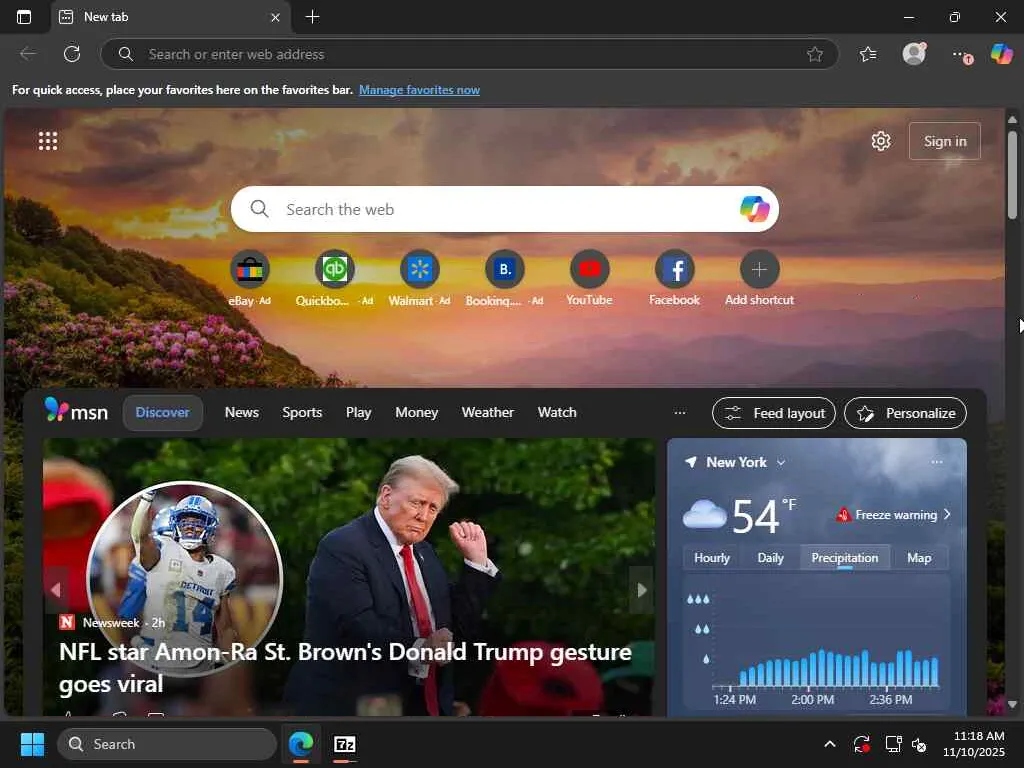Show hidden system tray icons
The height and width of the screenshot is (768, 1024).
829,744
